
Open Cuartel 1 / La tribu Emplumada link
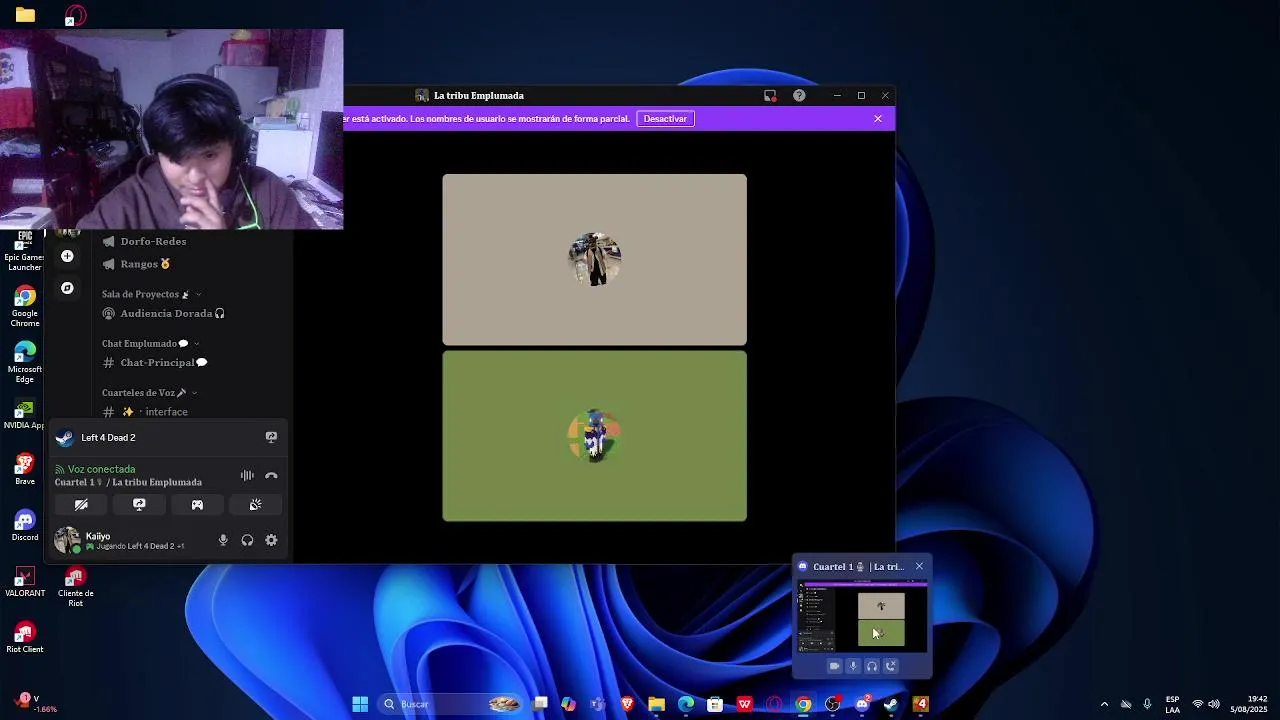pos(128,482)
